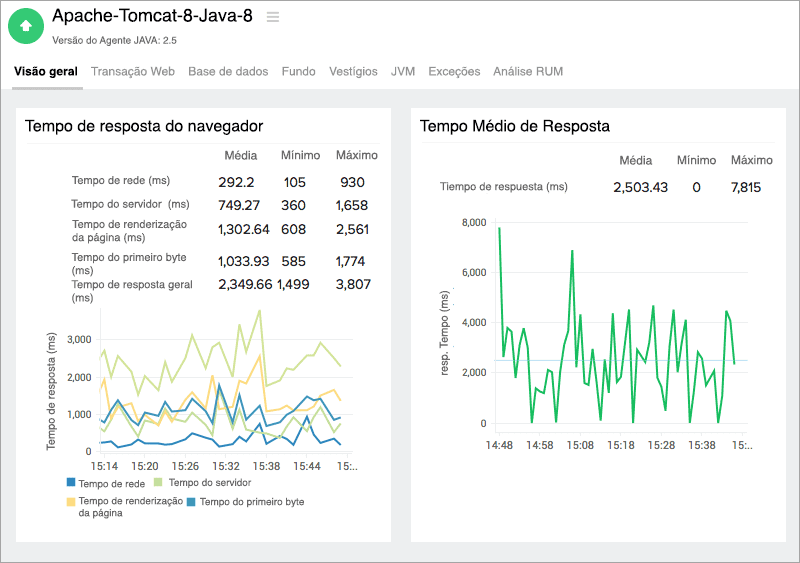Toggle Tempo de renderização da página legend swatch

70,501
